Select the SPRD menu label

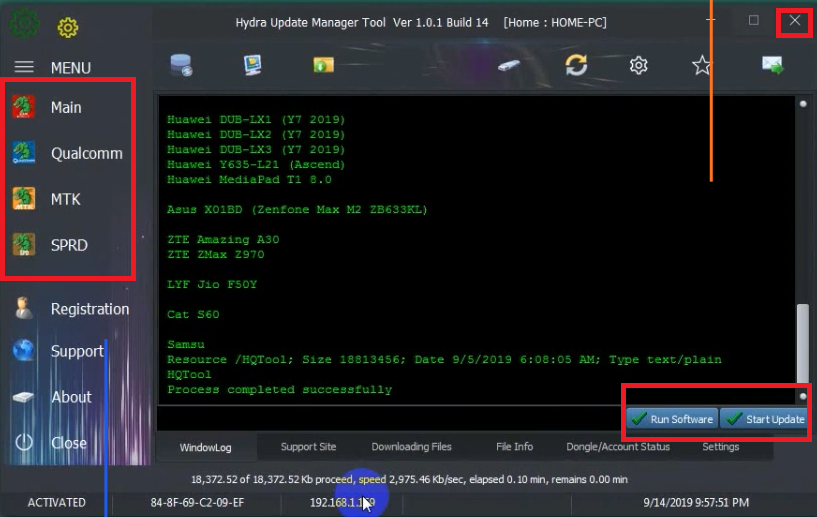coord(69,245)
